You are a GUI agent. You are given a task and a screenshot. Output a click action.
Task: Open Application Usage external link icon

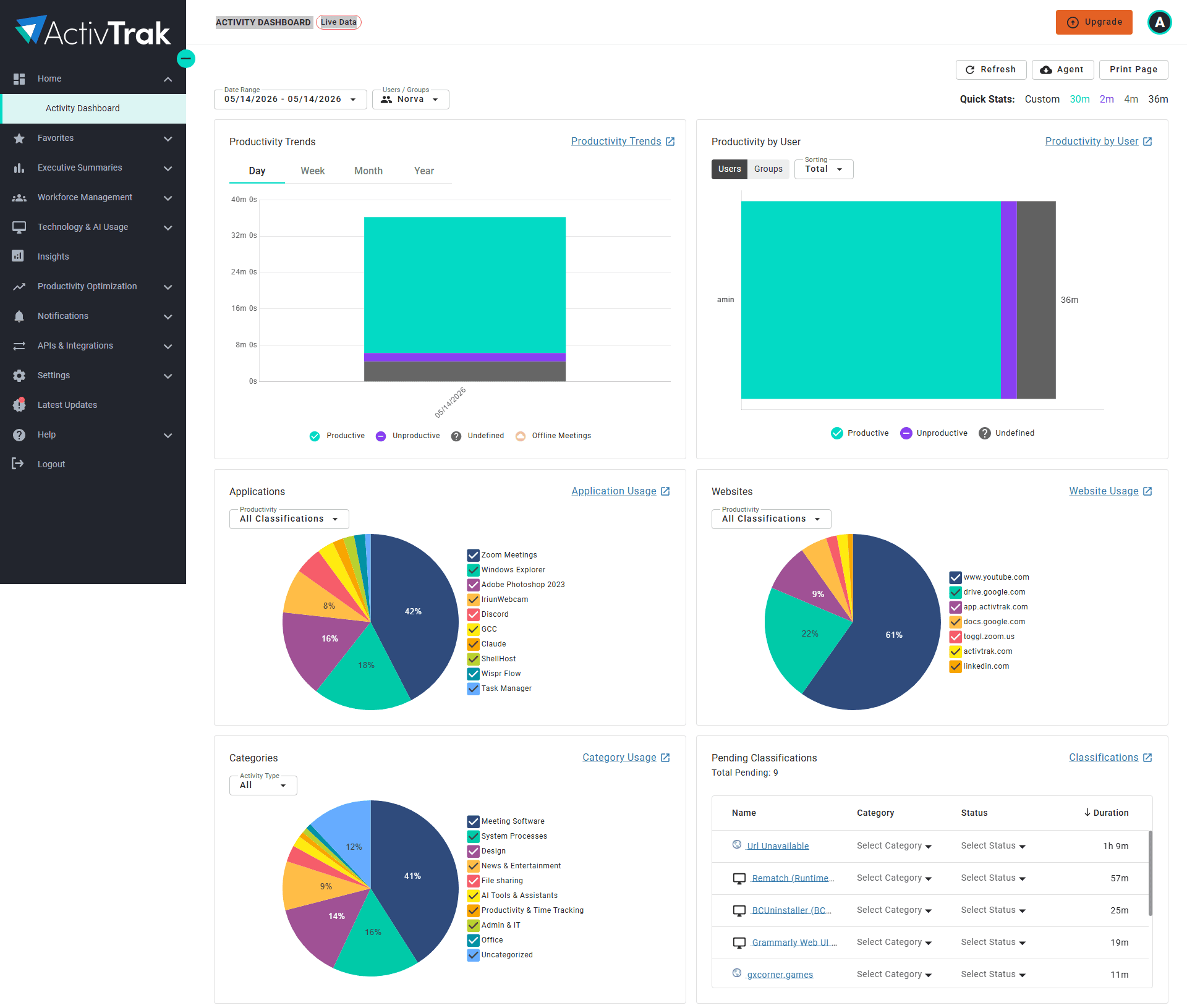[665, 491]
